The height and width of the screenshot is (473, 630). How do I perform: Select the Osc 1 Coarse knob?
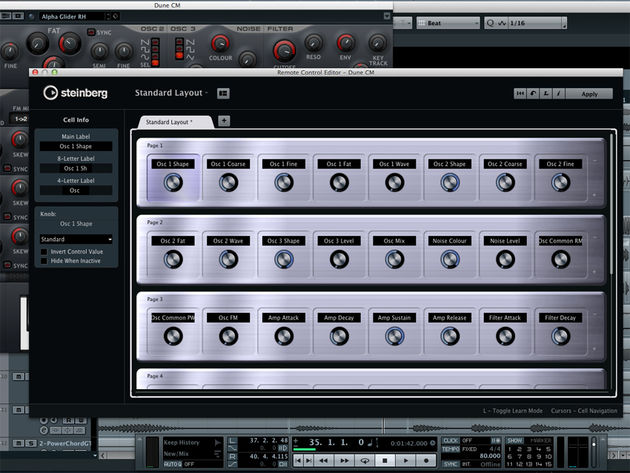(x=228, y=182)
